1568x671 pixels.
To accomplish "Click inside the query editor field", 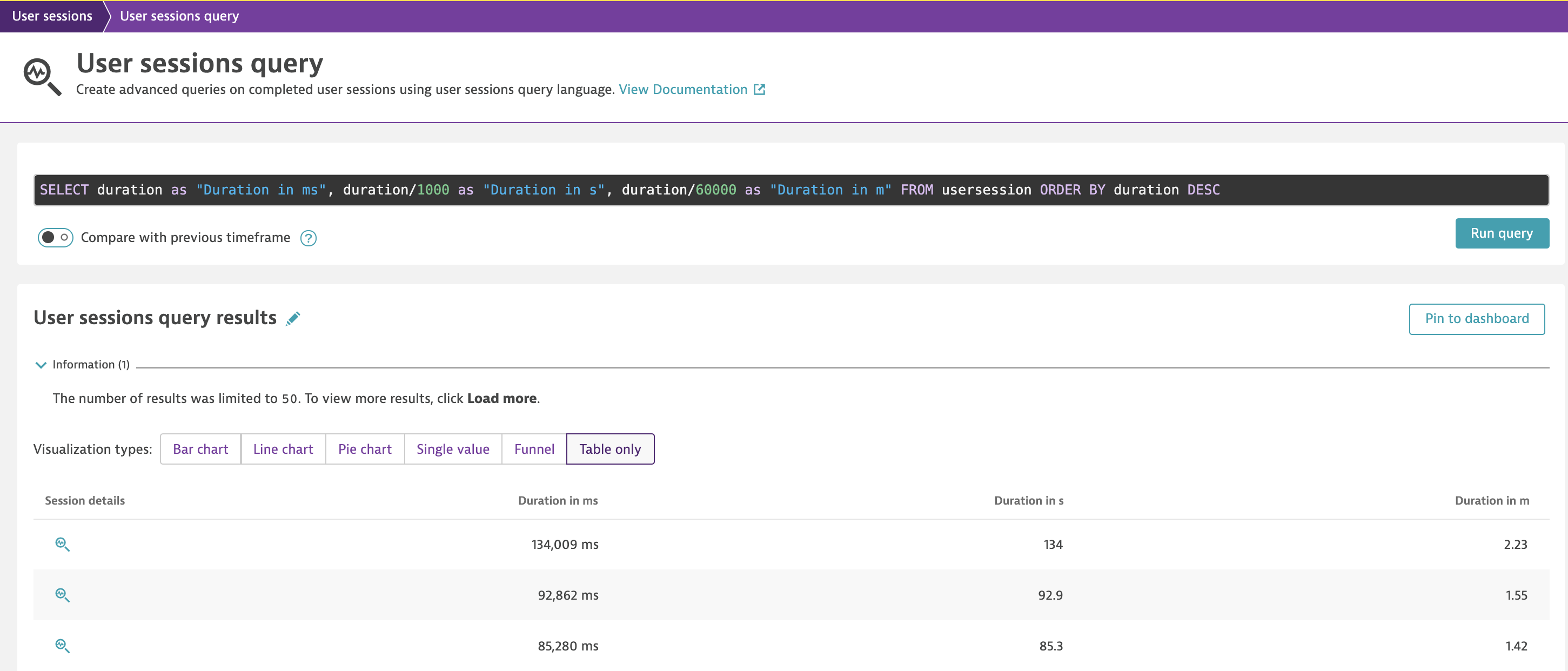I will (790, 190).
